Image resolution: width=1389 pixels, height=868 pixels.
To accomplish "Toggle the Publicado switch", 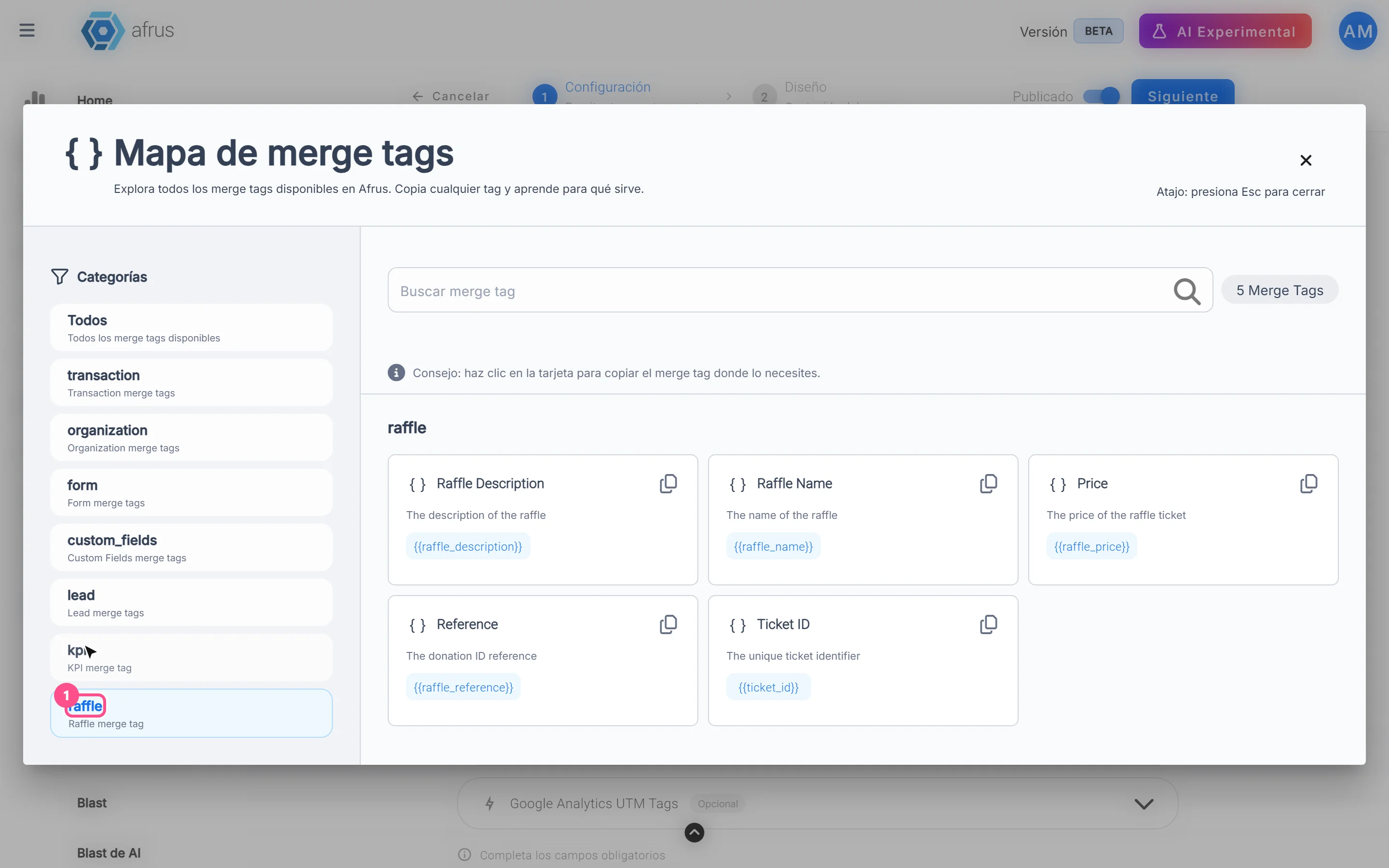I will (1102, 96).
